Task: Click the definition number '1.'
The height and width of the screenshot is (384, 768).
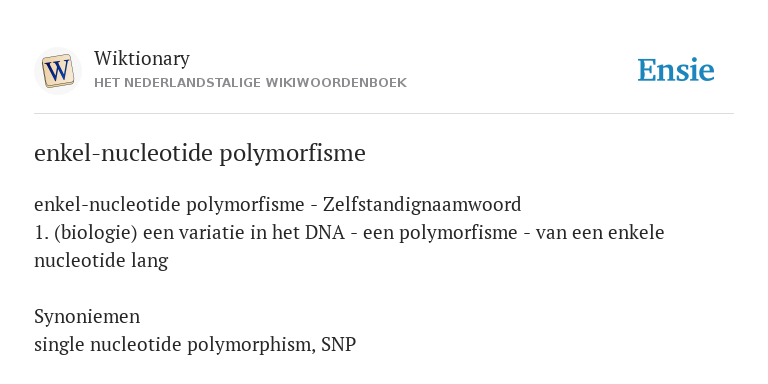Action: (x=41, y=233)
